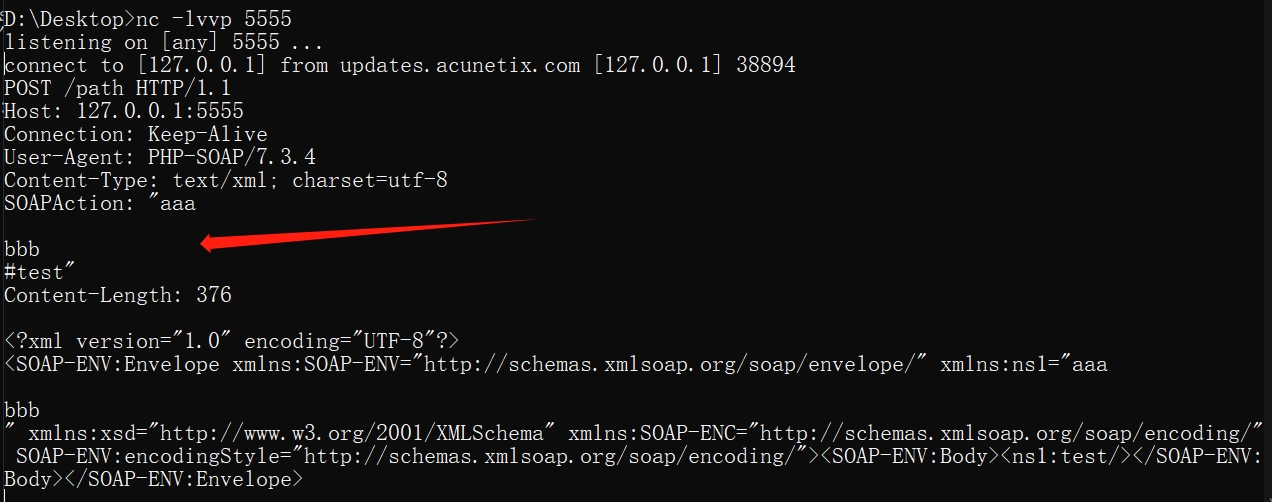
Task: Click 'Content-Length: 376' header line
Action: point(118,295)
